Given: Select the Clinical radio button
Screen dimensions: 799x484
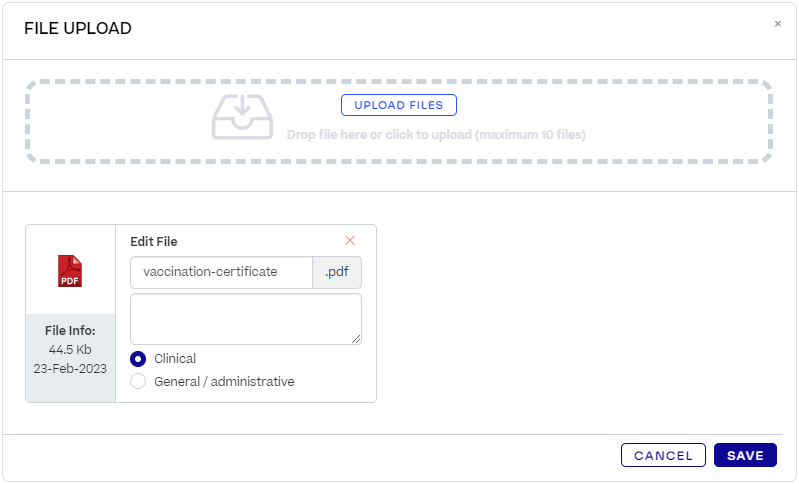Looking at the screenshot, I should 138,359.
